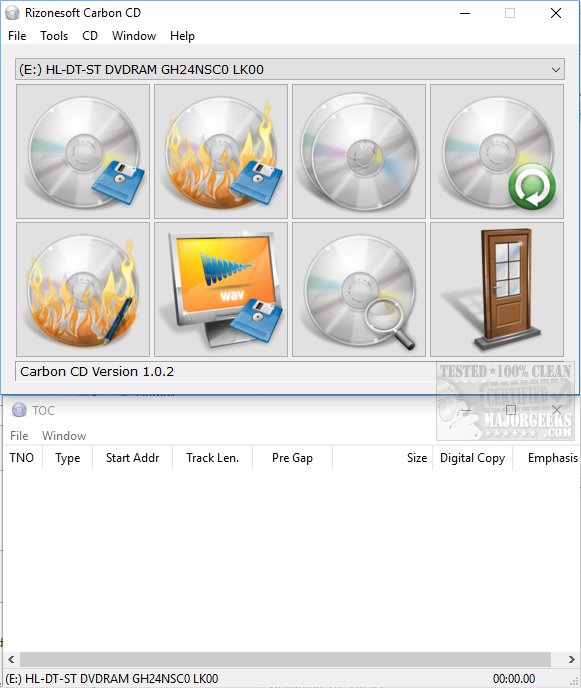Click the Digital Copy column header
Screen dimensions: 581x688
pyautogui.click(x=473, y=458)
